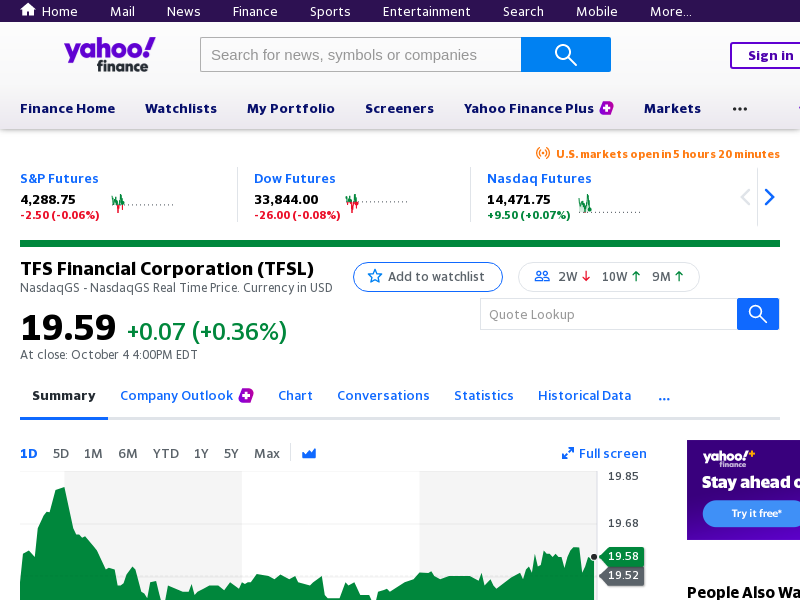Click the News link in top bar

point(183,11)
